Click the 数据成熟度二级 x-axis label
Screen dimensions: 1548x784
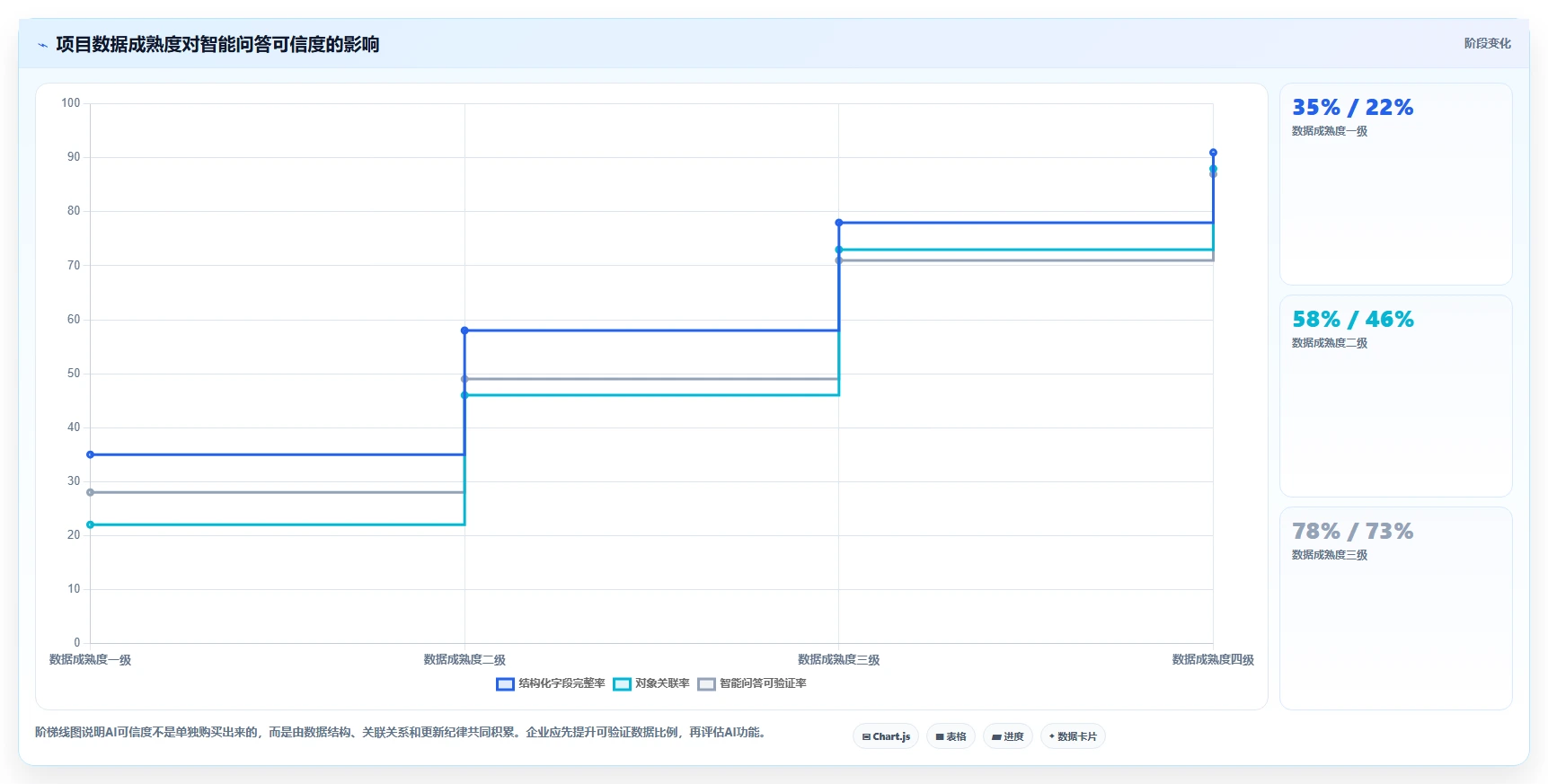point(464,660)
